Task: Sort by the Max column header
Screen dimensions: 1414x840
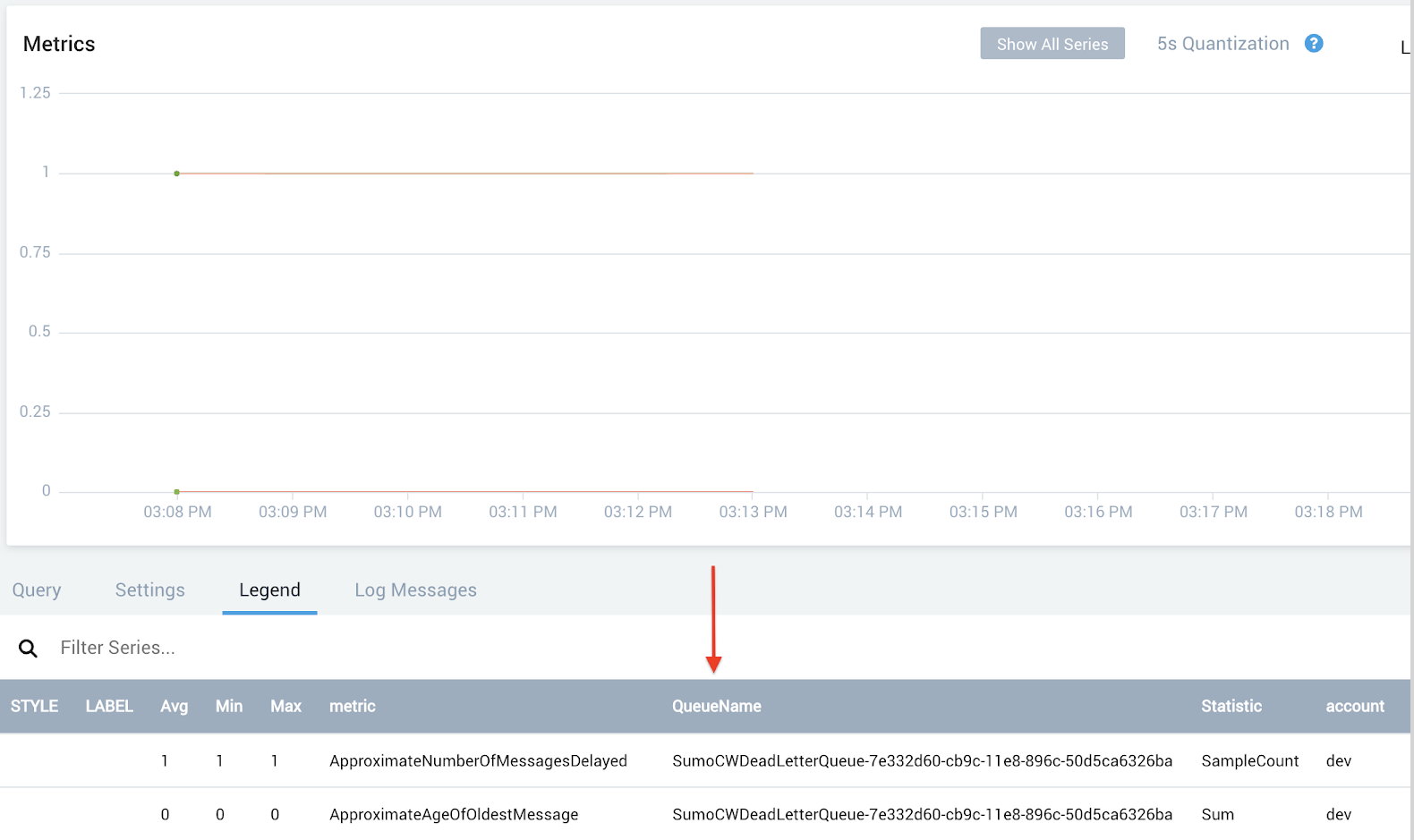Action: tap(285, 707)
